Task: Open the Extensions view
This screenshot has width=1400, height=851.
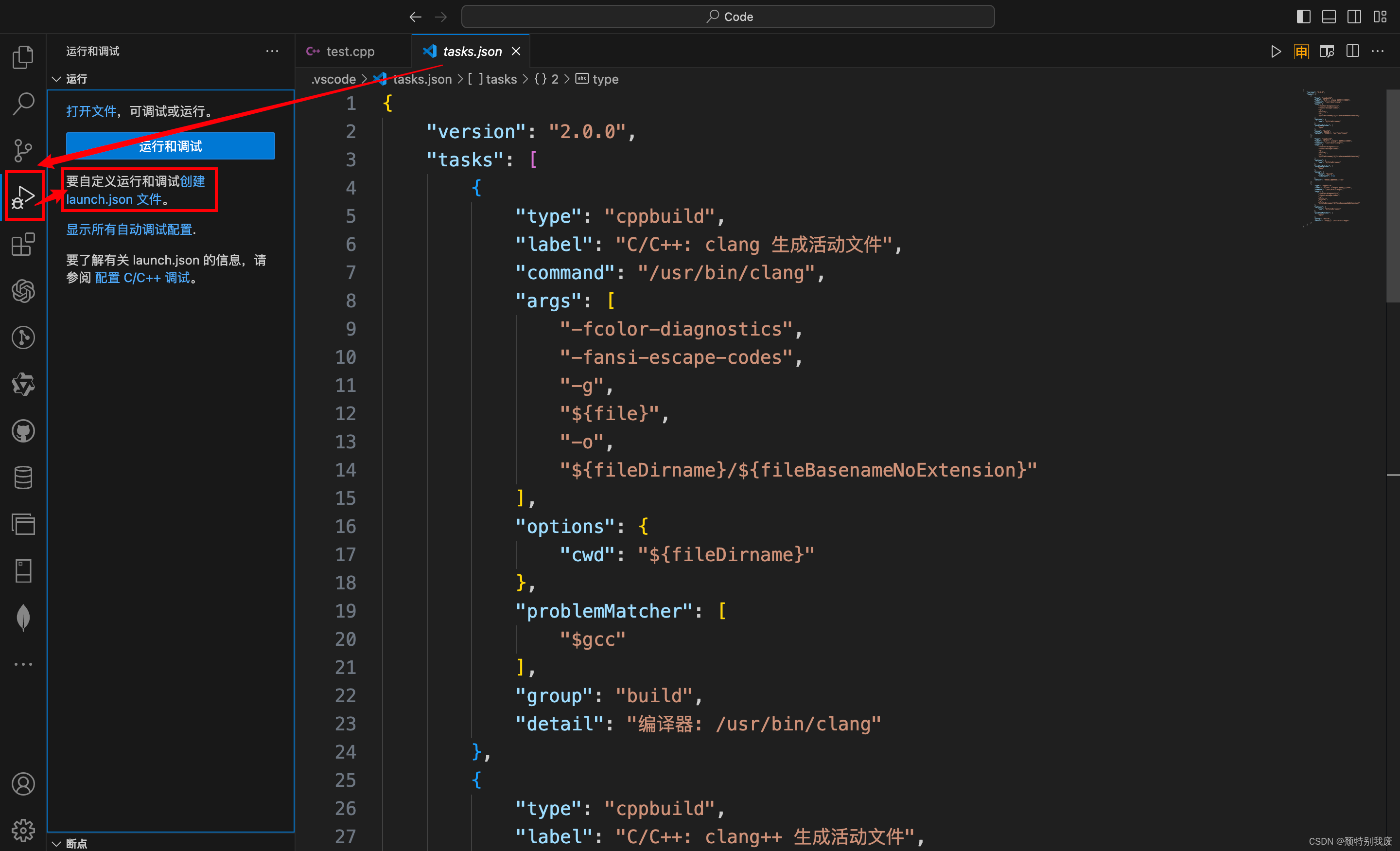Action: 23,245
